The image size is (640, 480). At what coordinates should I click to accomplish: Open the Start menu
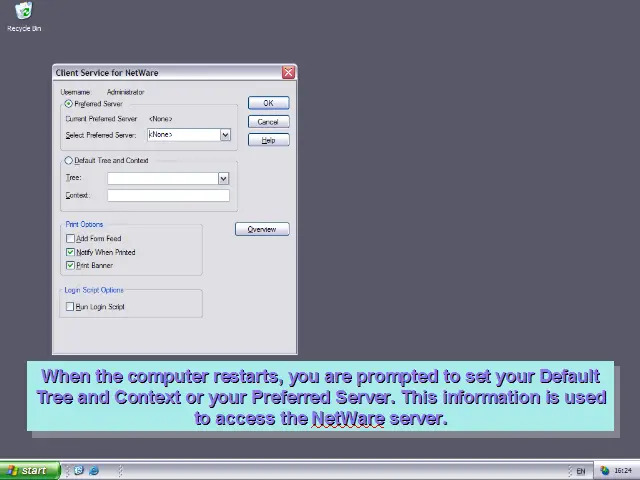point(30,470)
